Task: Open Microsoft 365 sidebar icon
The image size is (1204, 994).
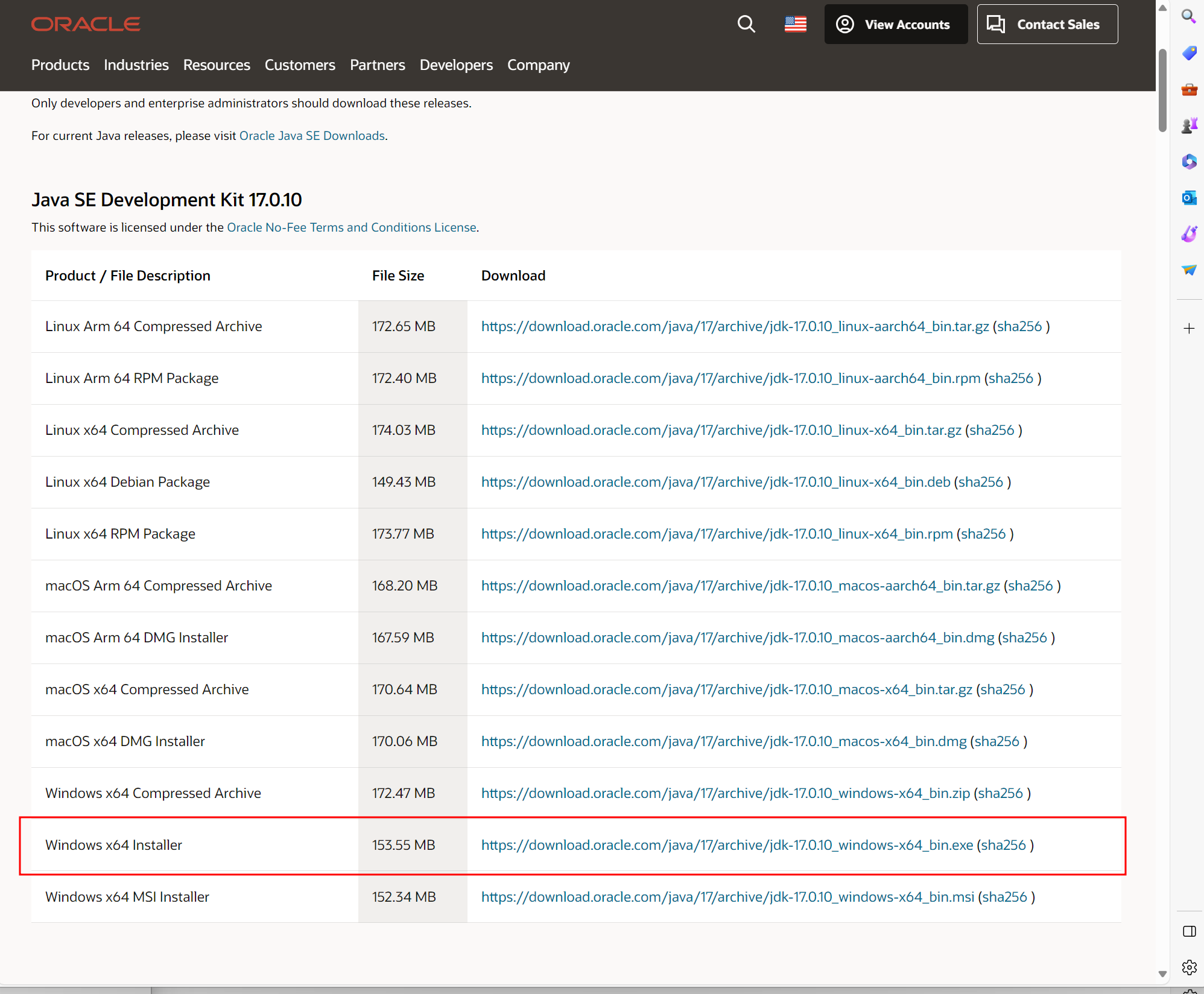Action: [1188, 162]
